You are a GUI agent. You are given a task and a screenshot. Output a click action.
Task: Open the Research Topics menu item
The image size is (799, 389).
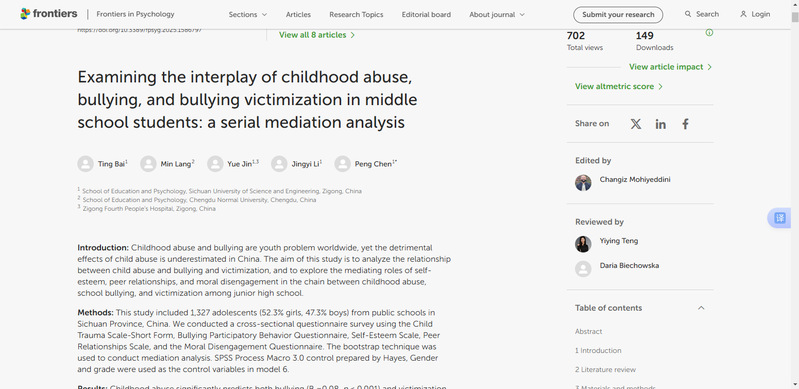[356, 14]
